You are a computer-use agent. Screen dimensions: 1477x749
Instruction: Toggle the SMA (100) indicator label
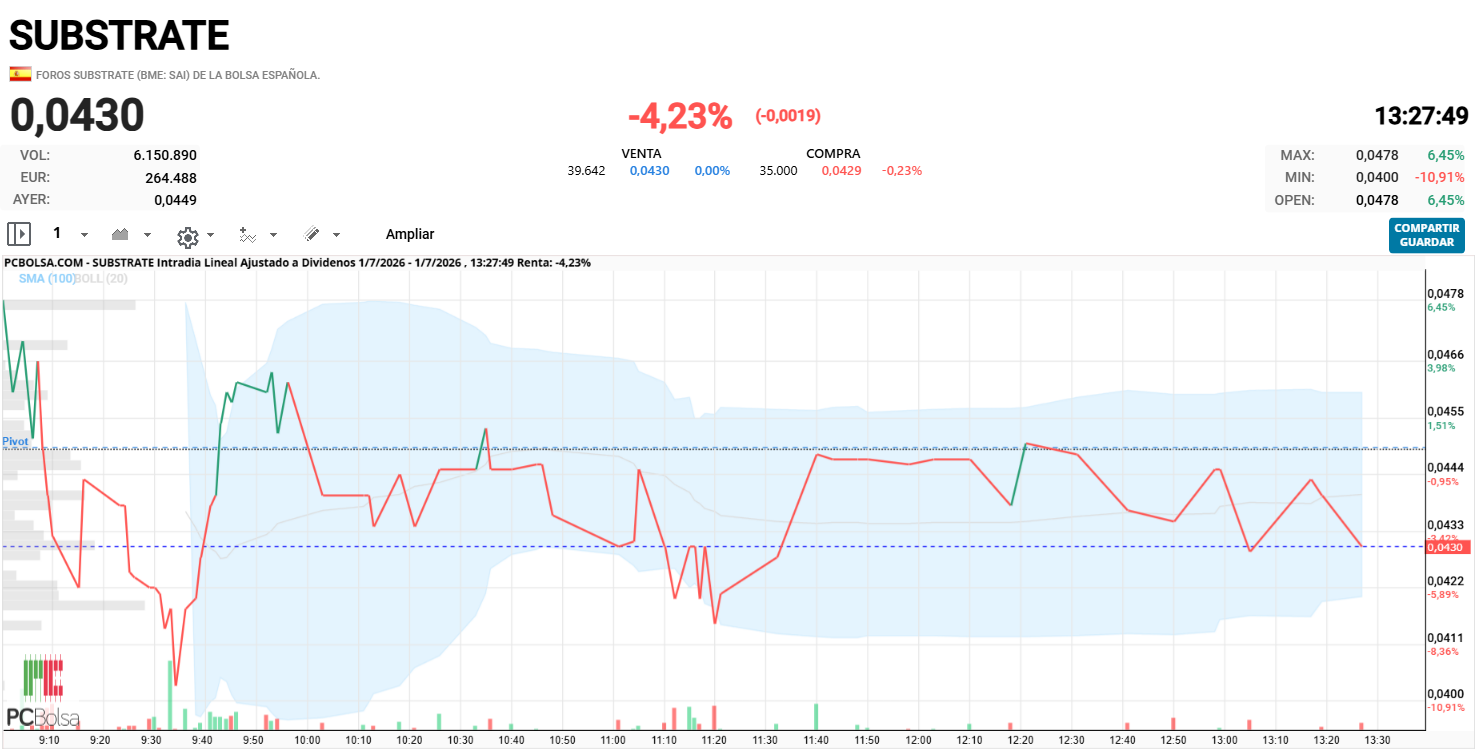point(47,278)
